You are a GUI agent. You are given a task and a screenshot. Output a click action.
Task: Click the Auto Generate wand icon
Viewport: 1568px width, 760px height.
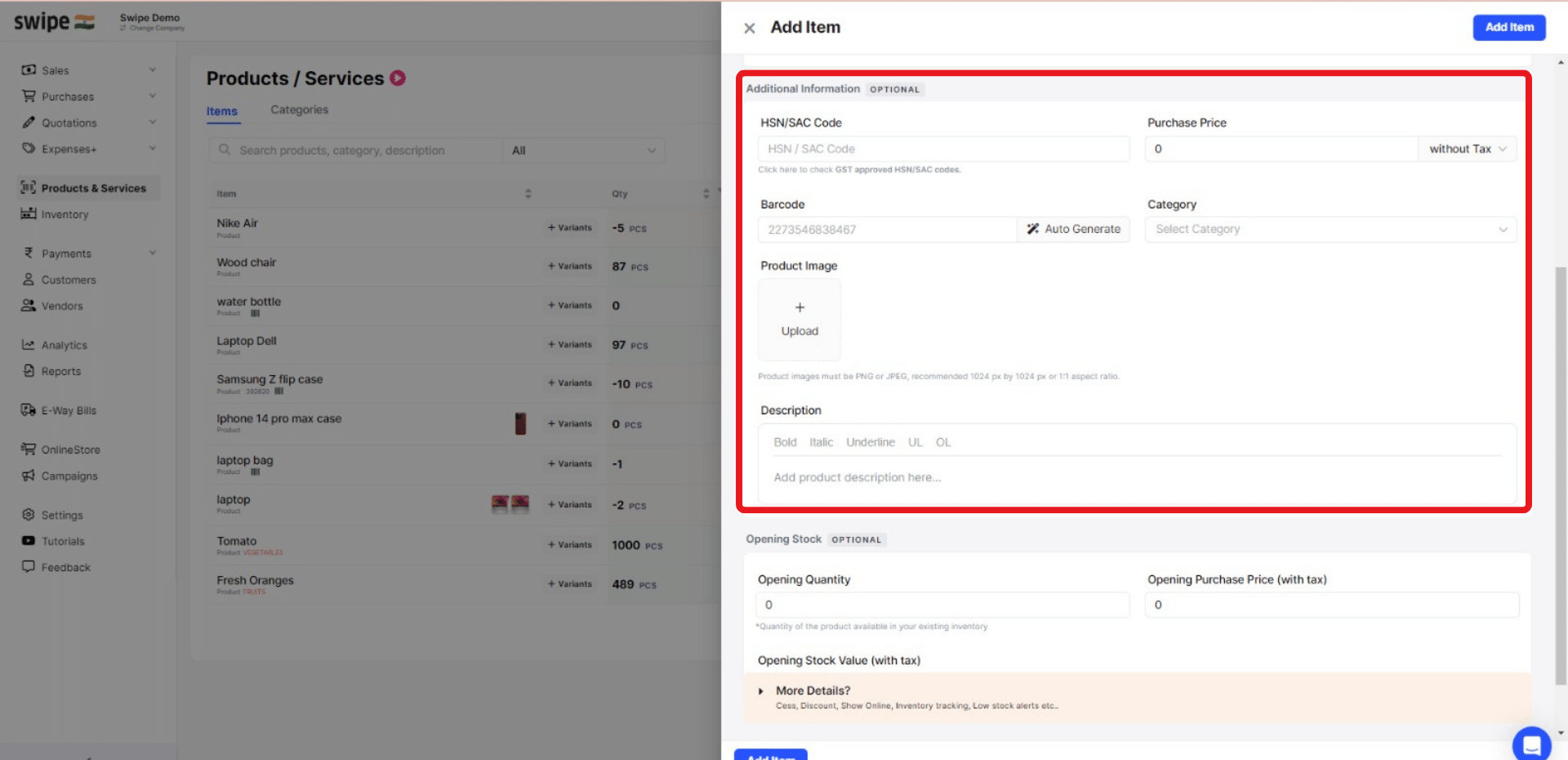coord(1033,230)
